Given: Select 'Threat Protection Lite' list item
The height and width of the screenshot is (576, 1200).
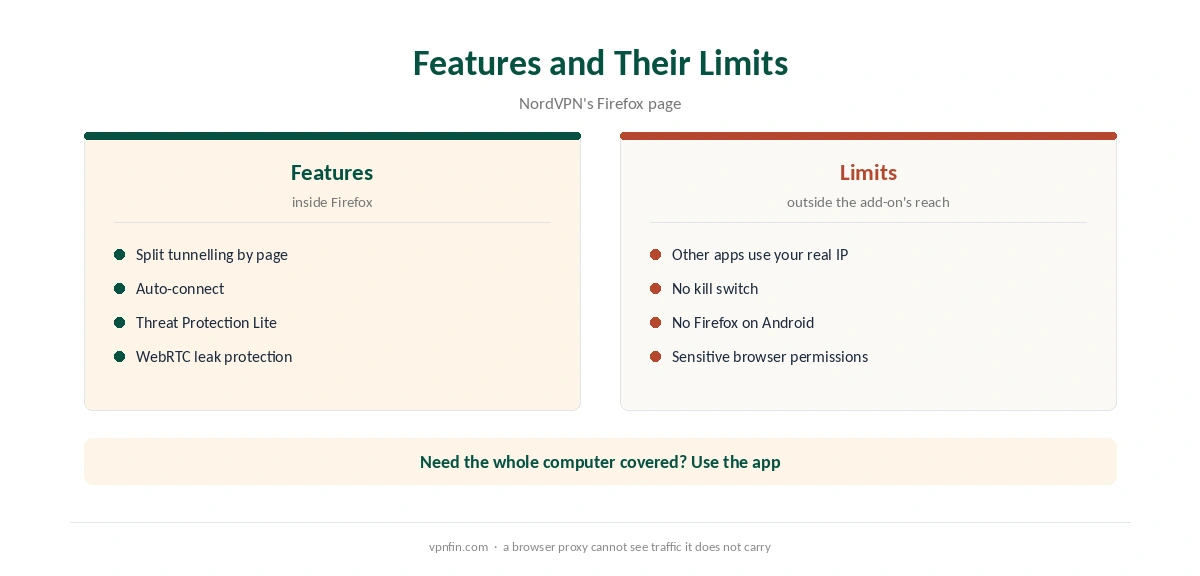Looking at the screenshot, I should (x=206, y=322).
